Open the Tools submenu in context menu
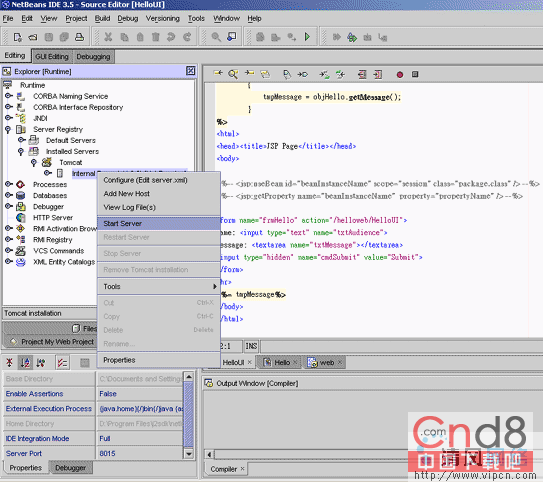The image size is (543, 482). point(159,286)
